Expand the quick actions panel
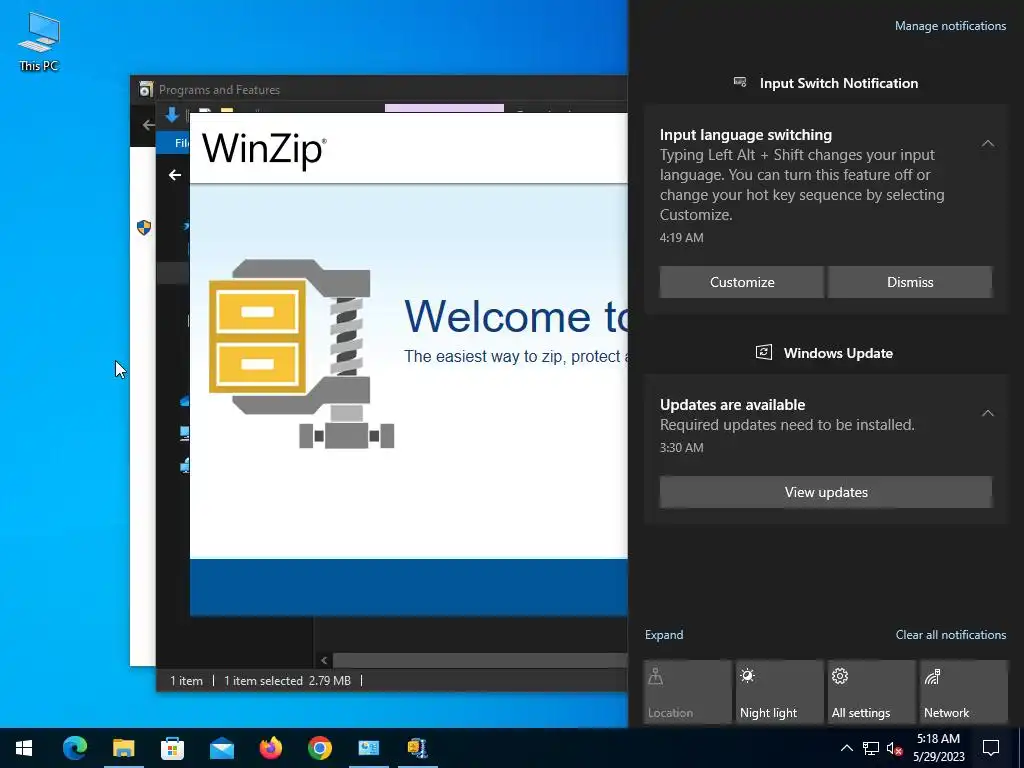Screen dimensions: 1024x768 [664, 635]
